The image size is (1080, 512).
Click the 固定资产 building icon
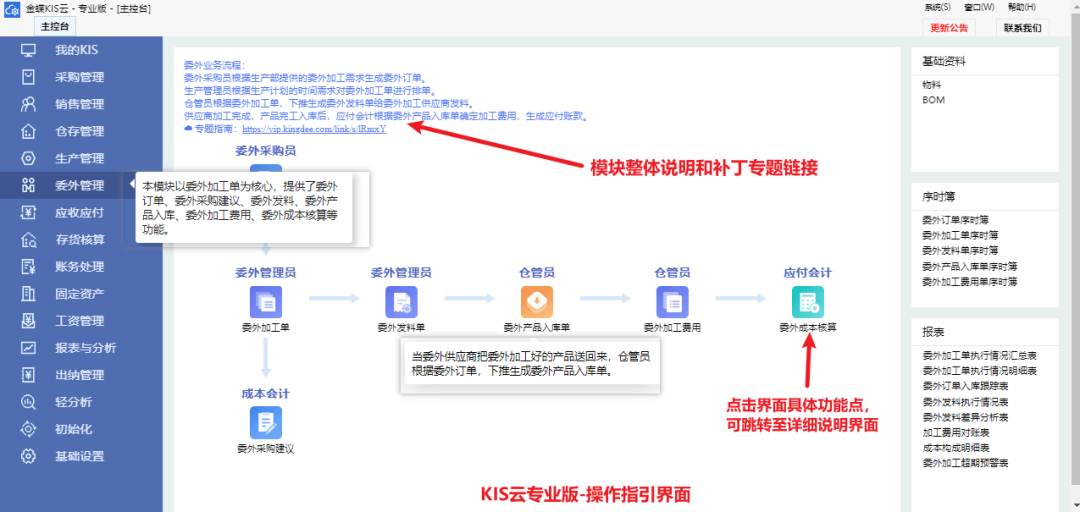coord(28,294)
